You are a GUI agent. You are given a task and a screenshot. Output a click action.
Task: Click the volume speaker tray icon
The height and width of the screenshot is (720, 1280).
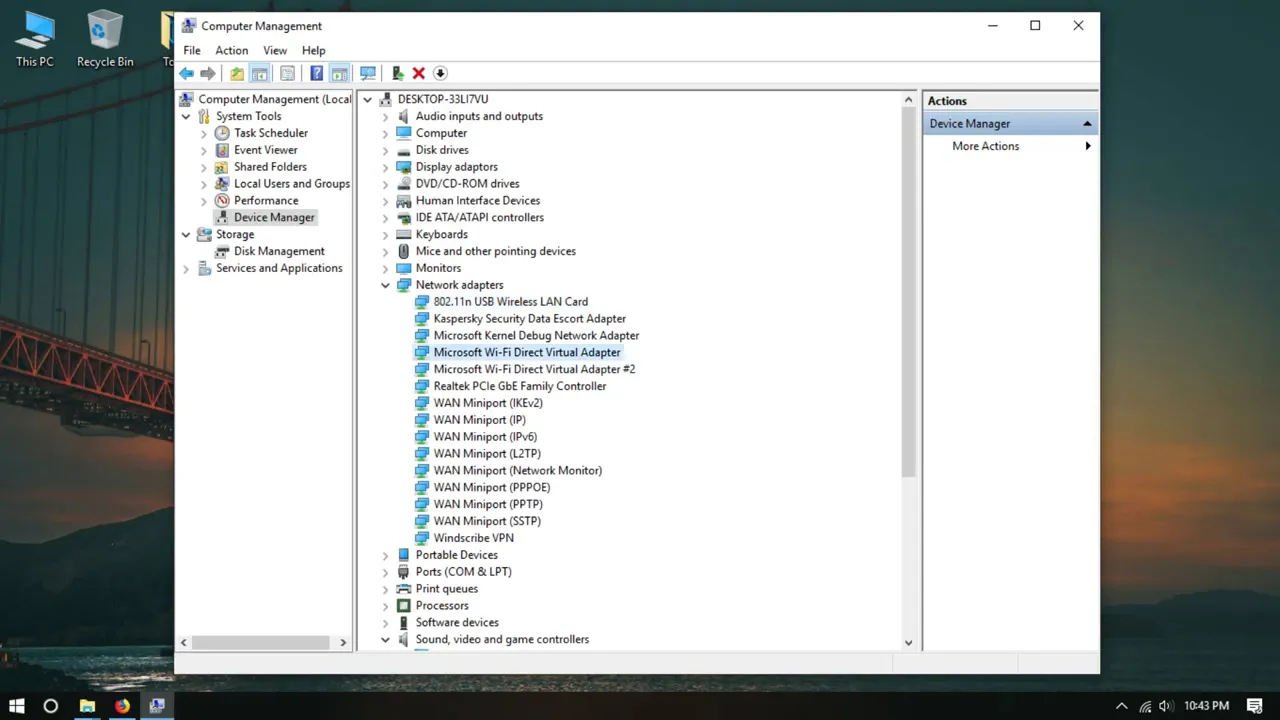point(1167,706)
